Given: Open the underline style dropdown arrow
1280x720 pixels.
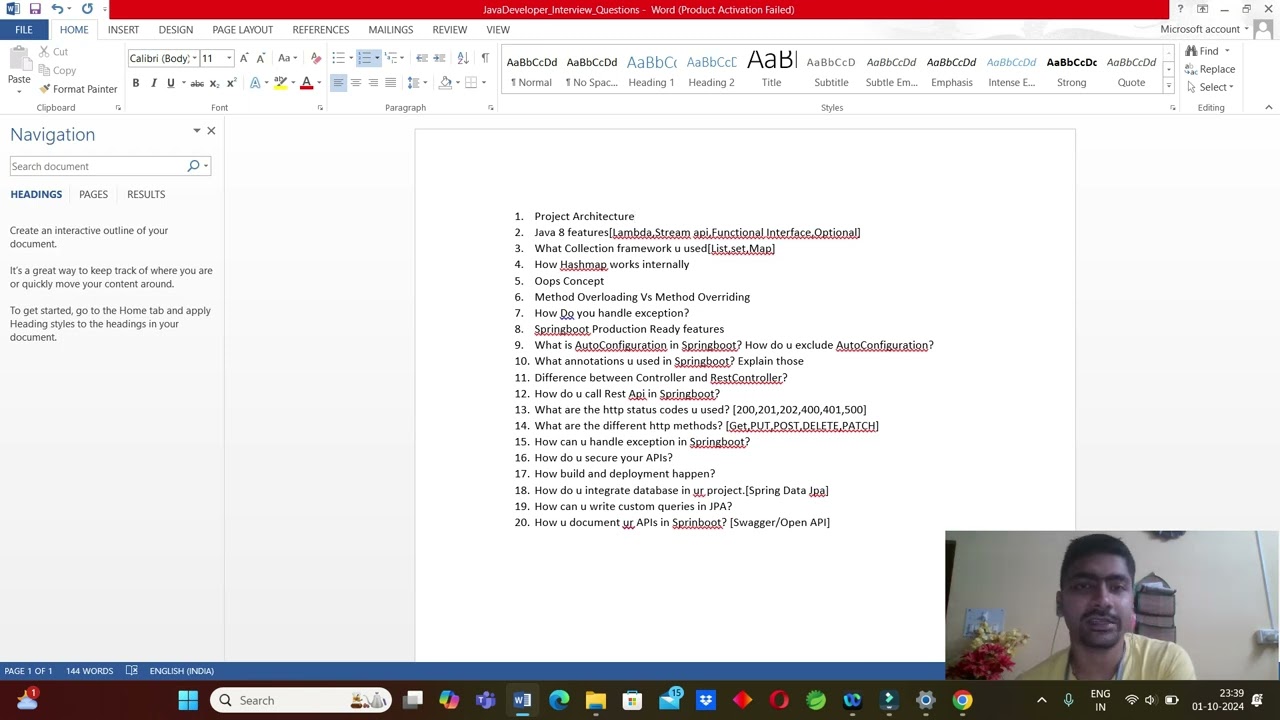Looking at the screenshot, I should point(183,83).
